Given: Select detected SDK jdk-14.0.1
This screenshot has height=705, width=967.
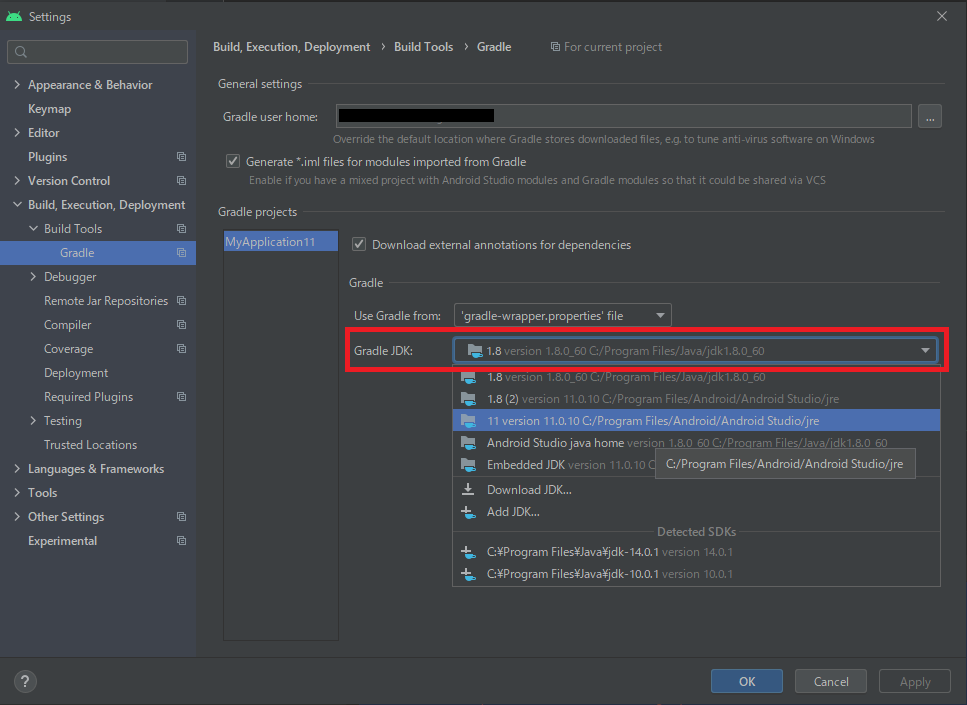Looking at the screenshot, I should pyautogui.click(x=696, y=552).
